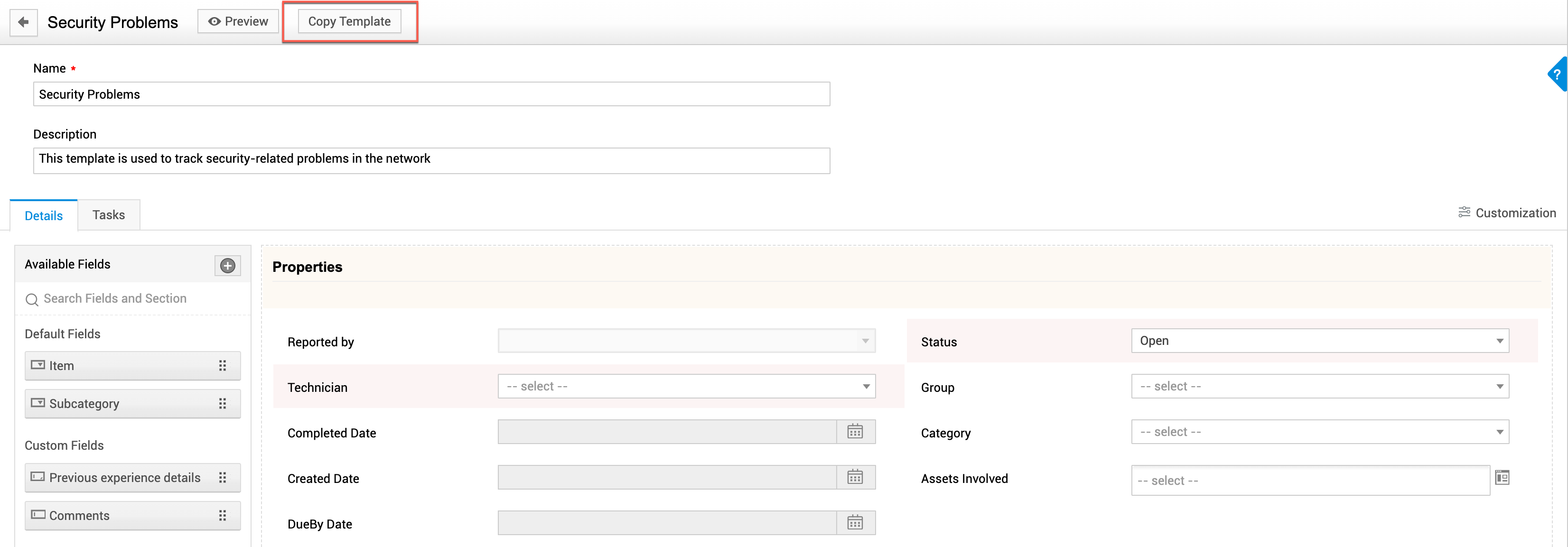Click the DueBy Date input field
The height and width of the screenshot is (547, 1568).
pos(667,523)
